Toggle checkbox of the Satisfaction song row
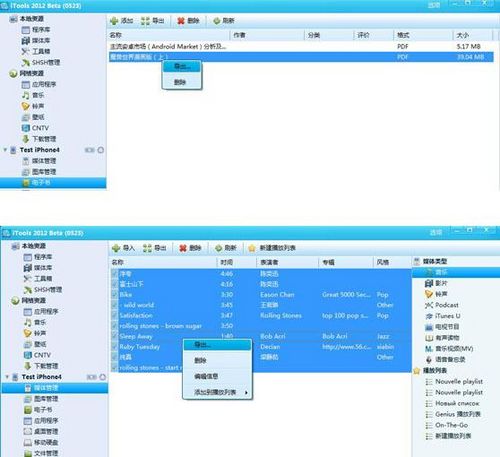 tap(114, 315)
